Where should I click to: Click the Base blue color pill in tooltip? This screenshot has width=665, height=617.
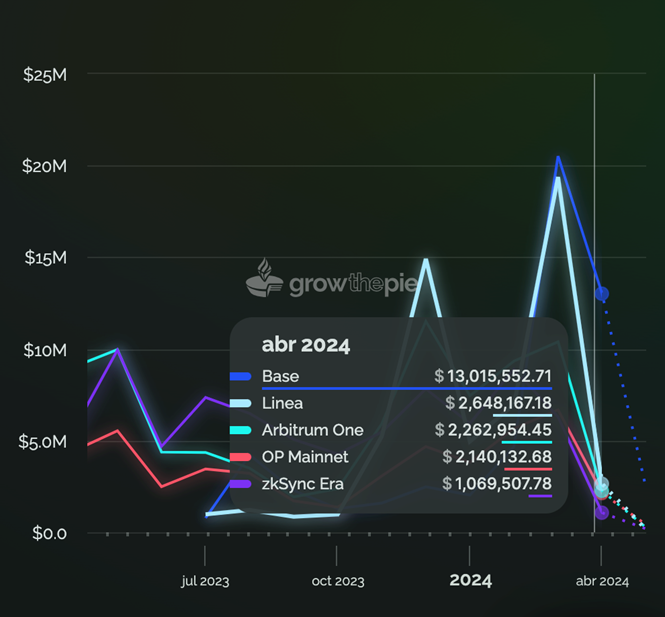pos(240,376)
